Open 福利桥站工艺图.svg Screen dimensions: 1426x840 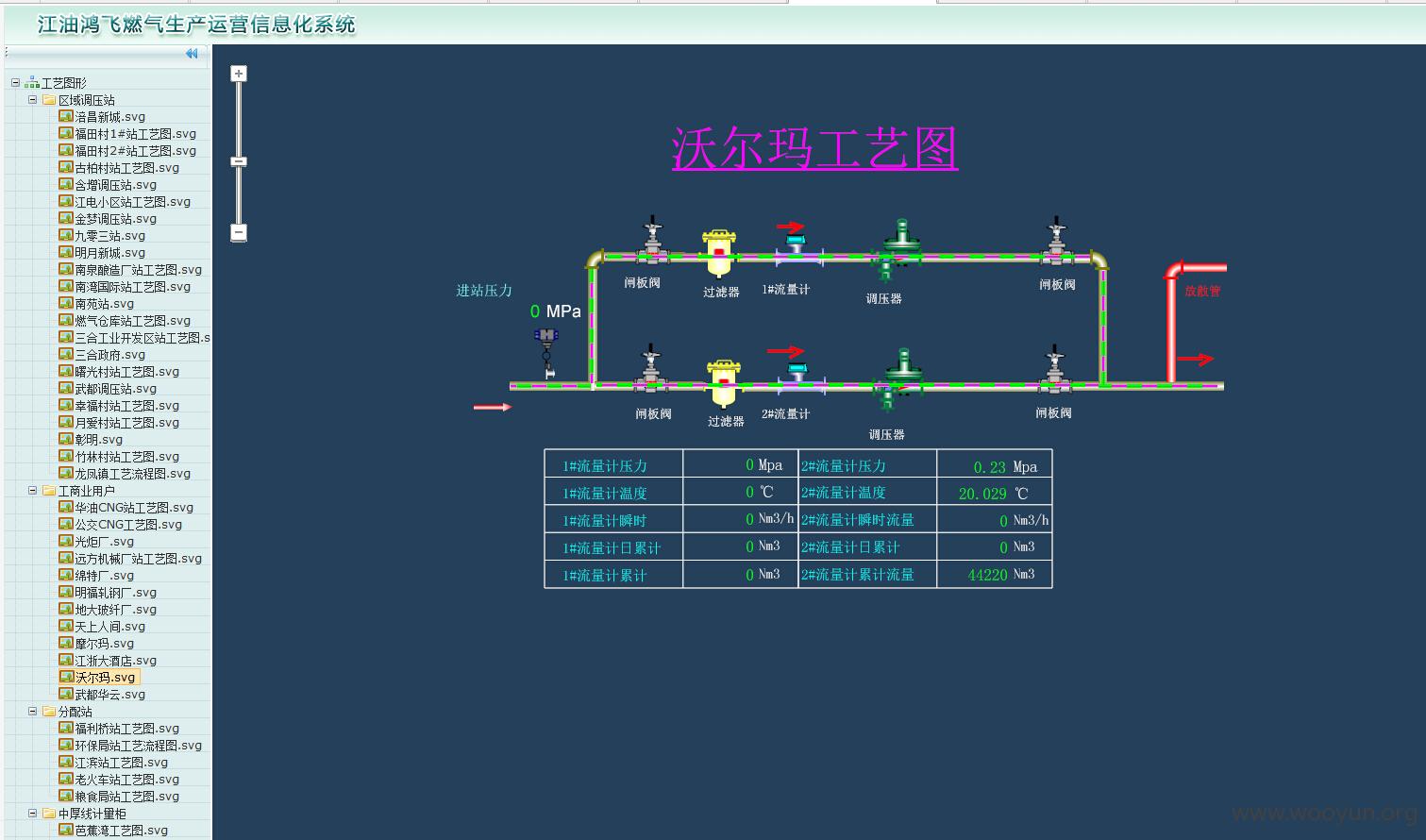click(127, 729)
